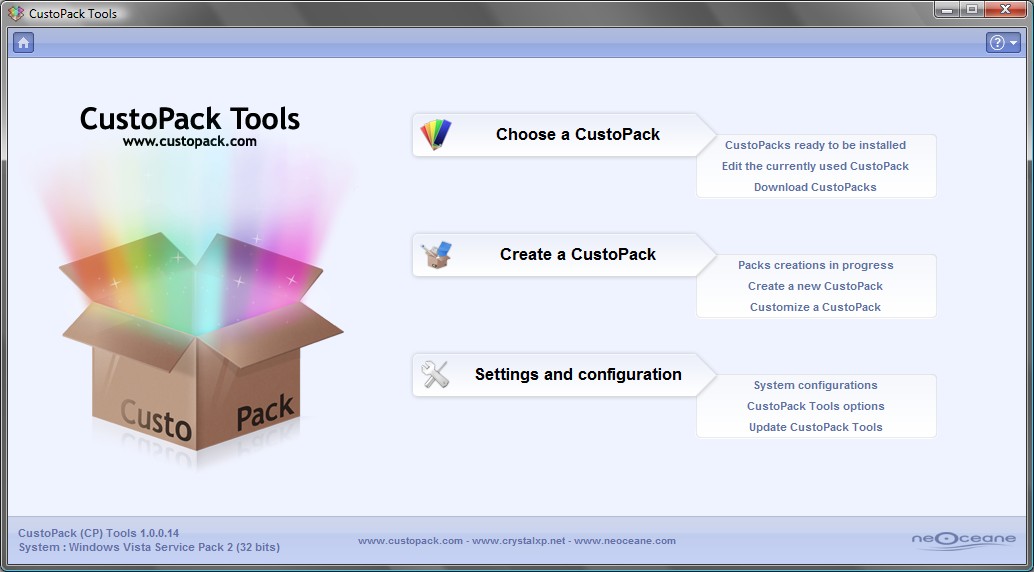Click the System Windows Vista Service Pack 2 text
This screenshot has width=1034, height=572.
tap(149, 548)
